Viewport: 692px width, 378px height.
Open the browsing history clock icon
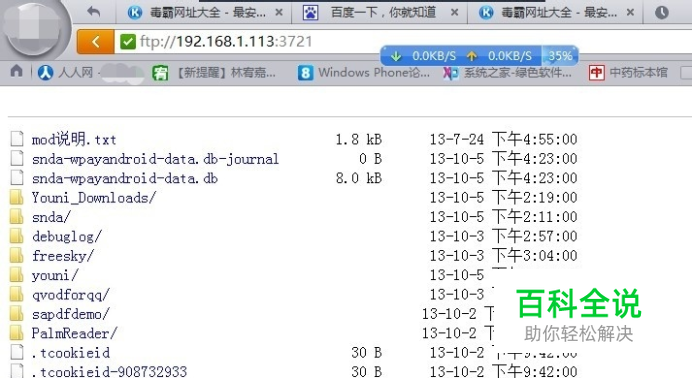662,12
